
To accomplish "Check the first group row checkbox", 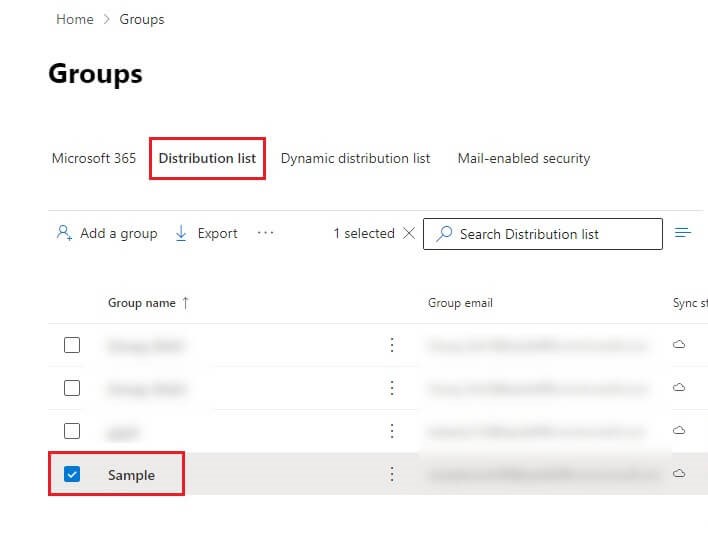I will (x=72, y=345).
